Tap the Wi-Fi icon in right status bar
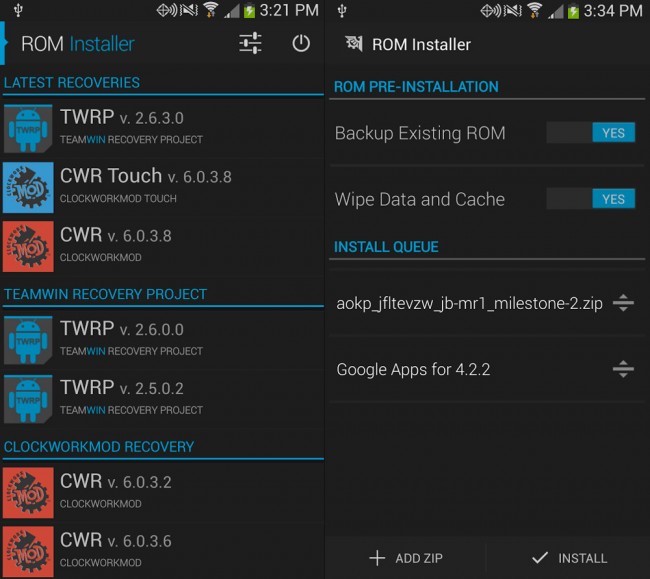 coord(534,10)
